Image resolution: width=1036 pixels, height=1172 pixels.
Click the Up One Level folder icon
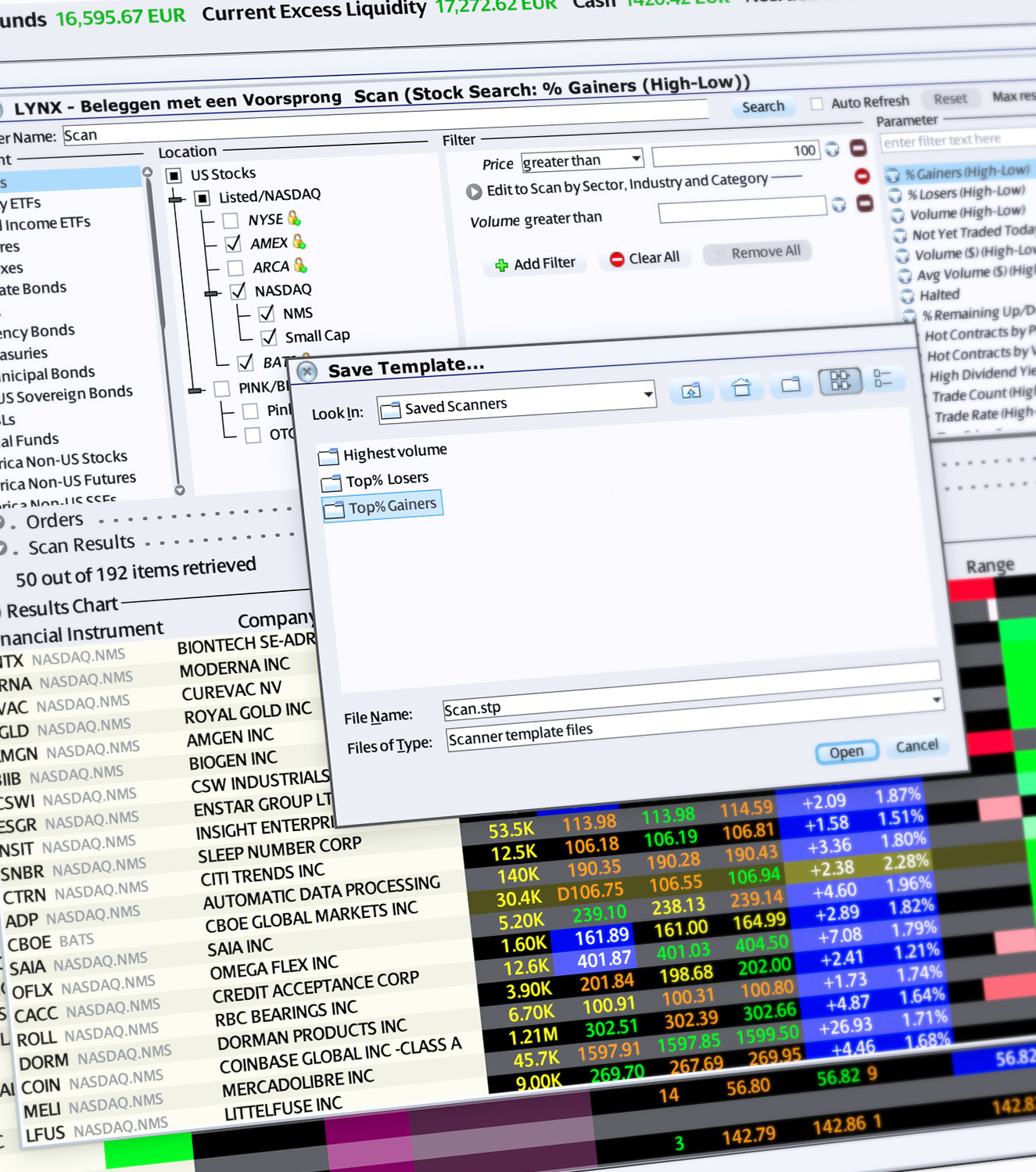tap(691, 391)
